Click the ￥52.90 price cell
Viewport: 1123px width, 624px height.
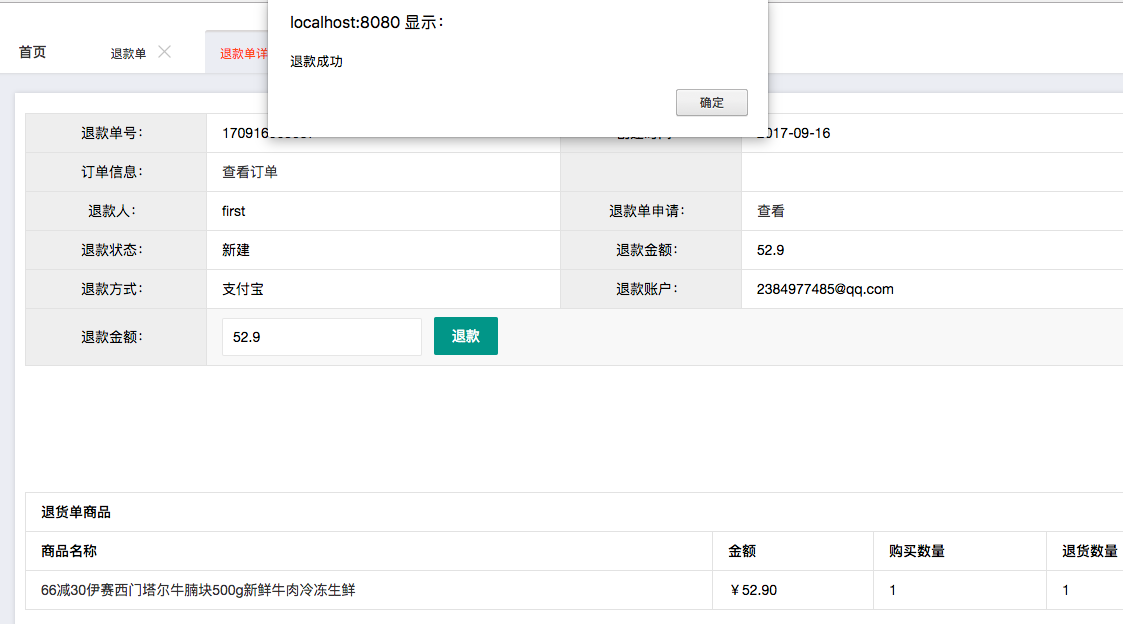pyautogui.click(x=754, y=590)
